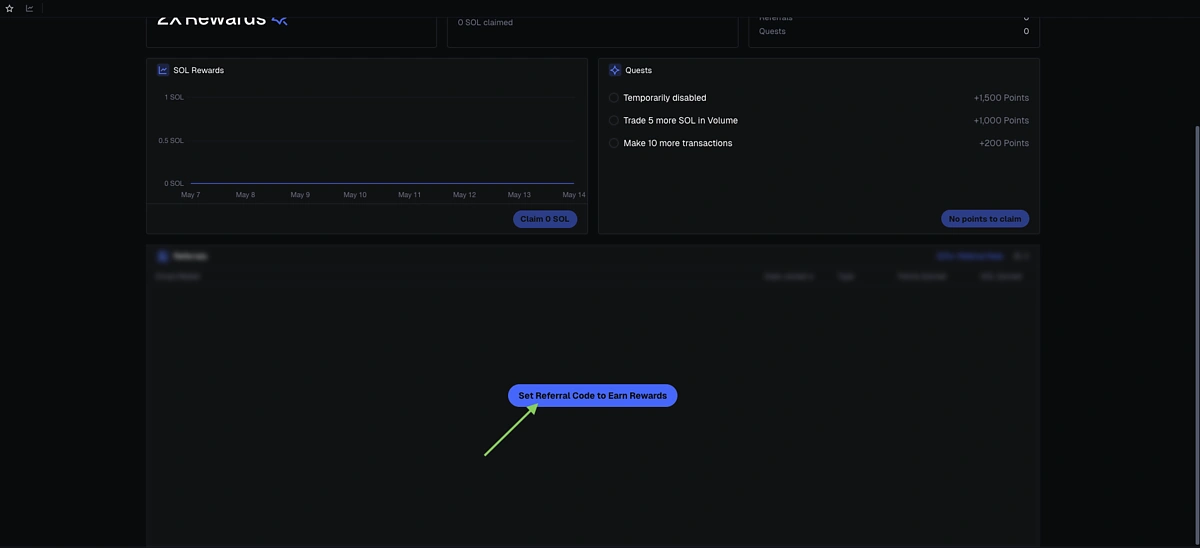Click the Quests panel title
Image resolution: width=1200 pixels, height=548 pixels.
click(638, 70)
